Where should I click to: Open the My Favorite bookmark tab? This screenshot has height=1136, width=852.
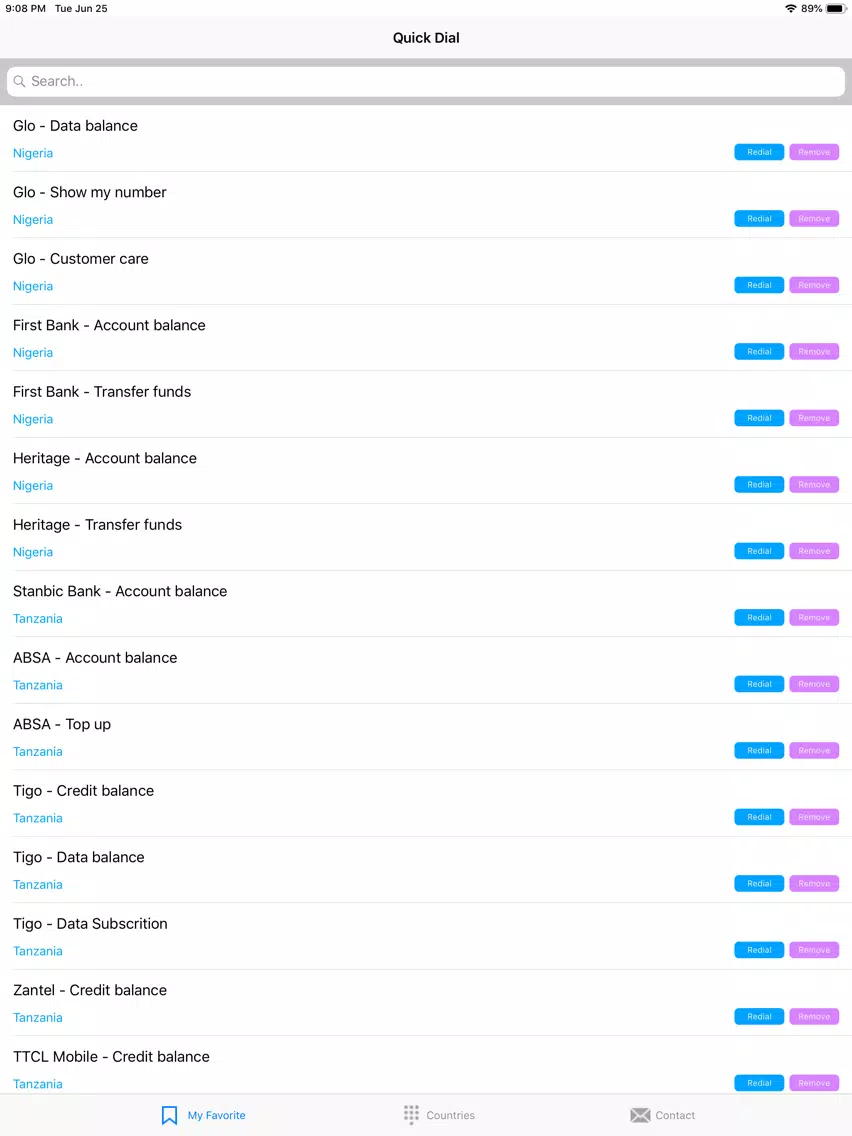(x=204, y=1115)
